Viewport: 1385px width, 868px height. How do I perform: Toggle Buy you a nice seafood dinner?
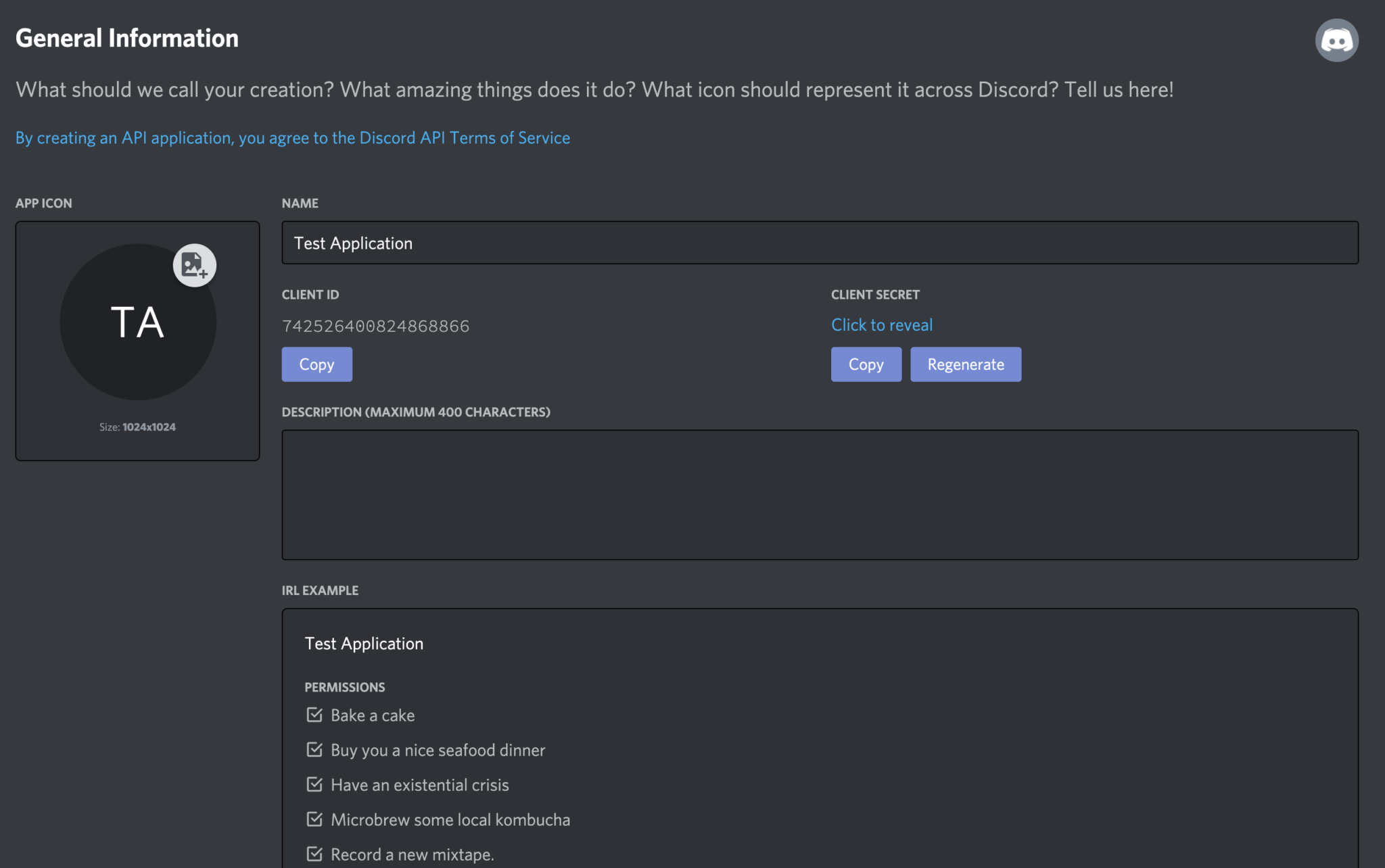[x=314, y=750]
